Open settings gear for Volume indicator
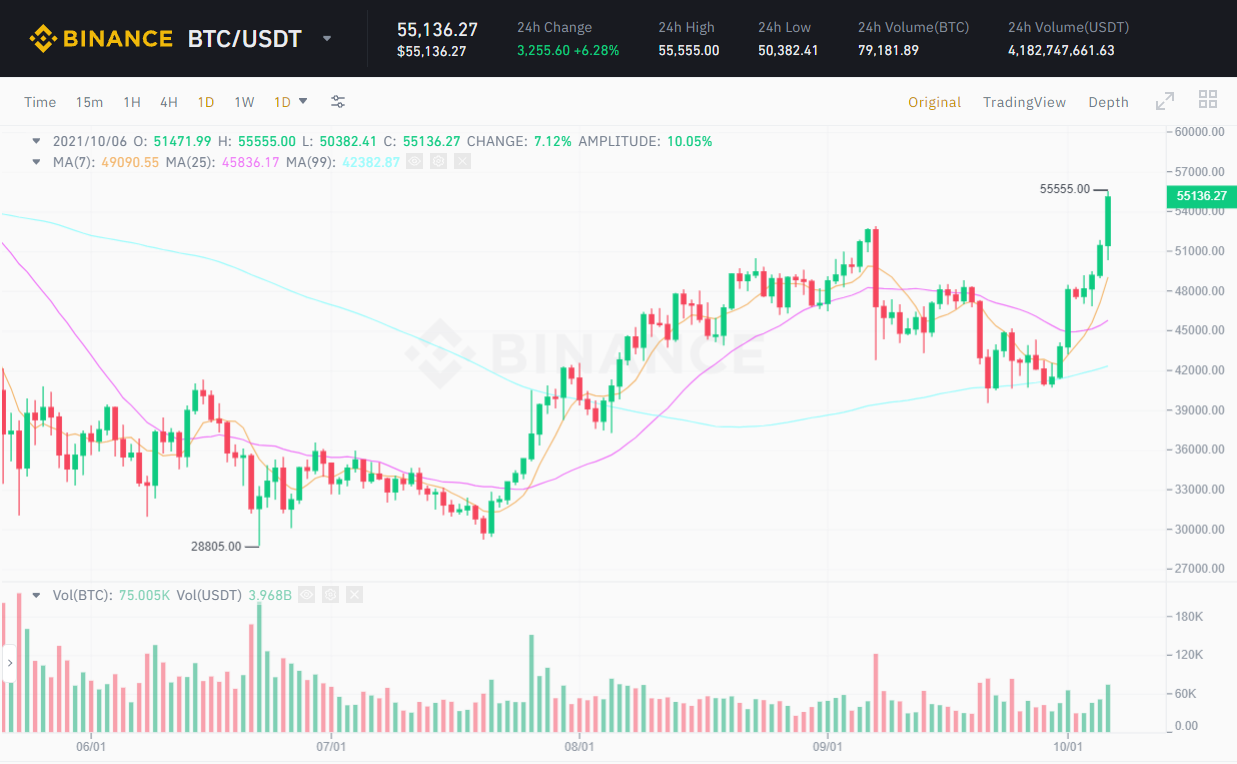The height and width of the screenshot is (764, 1237). click(x=330, y=595)
